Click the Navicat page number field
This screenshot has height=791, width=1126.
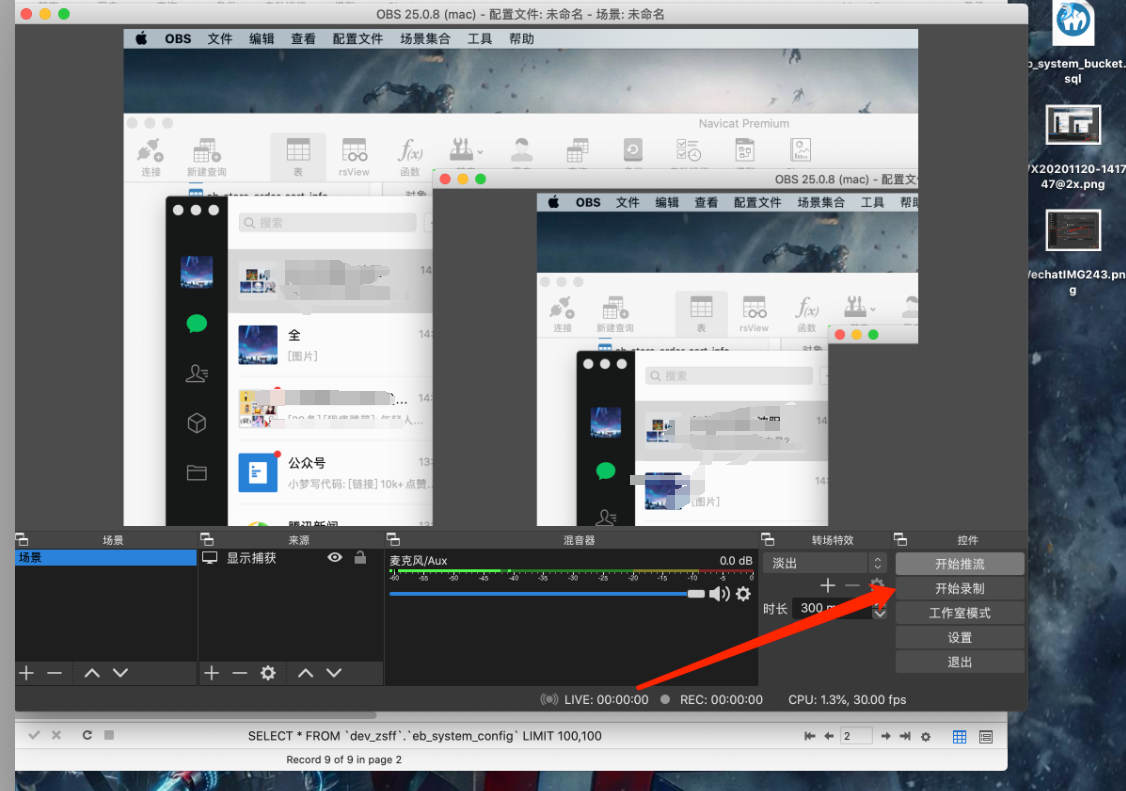click(x=856, y=736)
